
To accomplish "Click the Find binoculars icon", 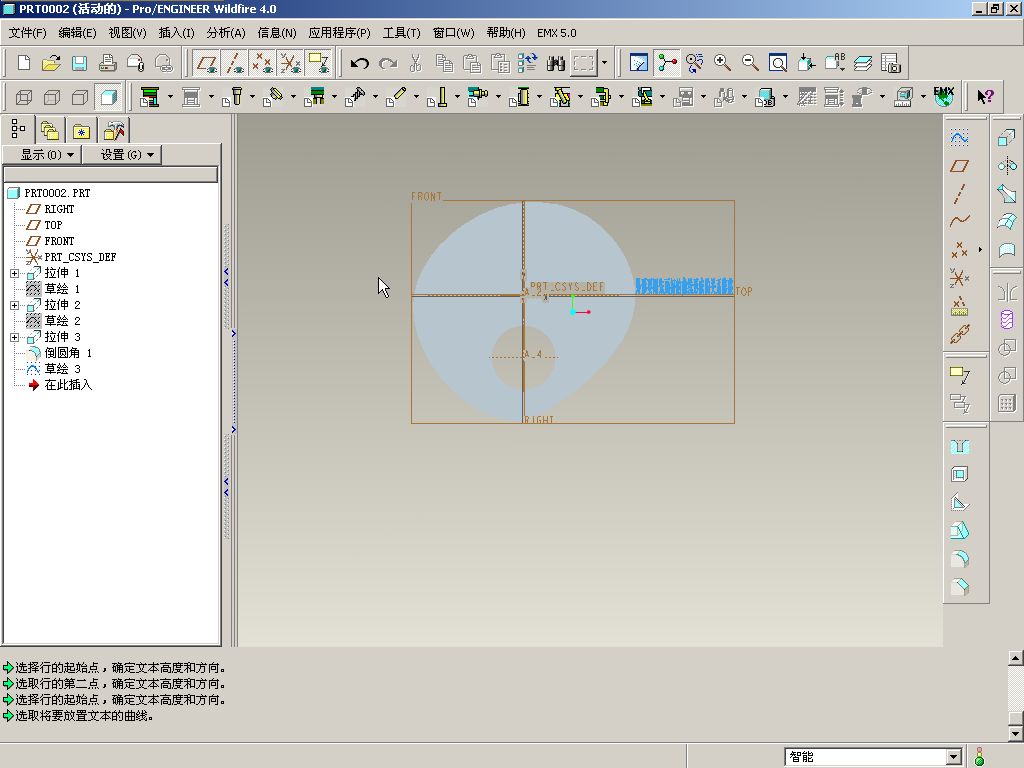I will pyautogui.click(x=556, y=63).
